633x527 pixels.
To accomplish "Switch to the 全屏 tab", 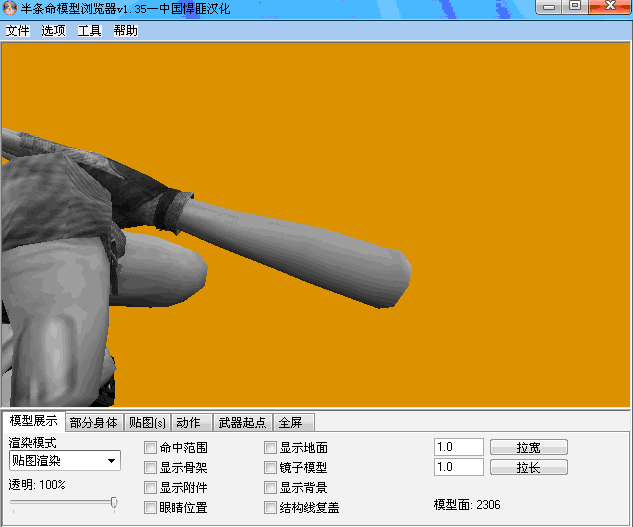I will click(x=290, y=423).
